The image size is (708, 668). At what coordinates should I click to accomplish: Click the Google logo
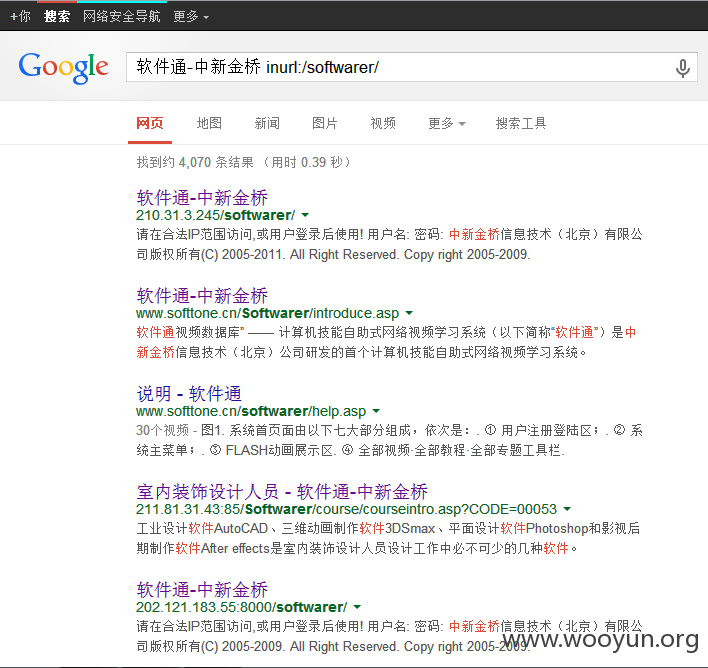click(x=63, y=68)
